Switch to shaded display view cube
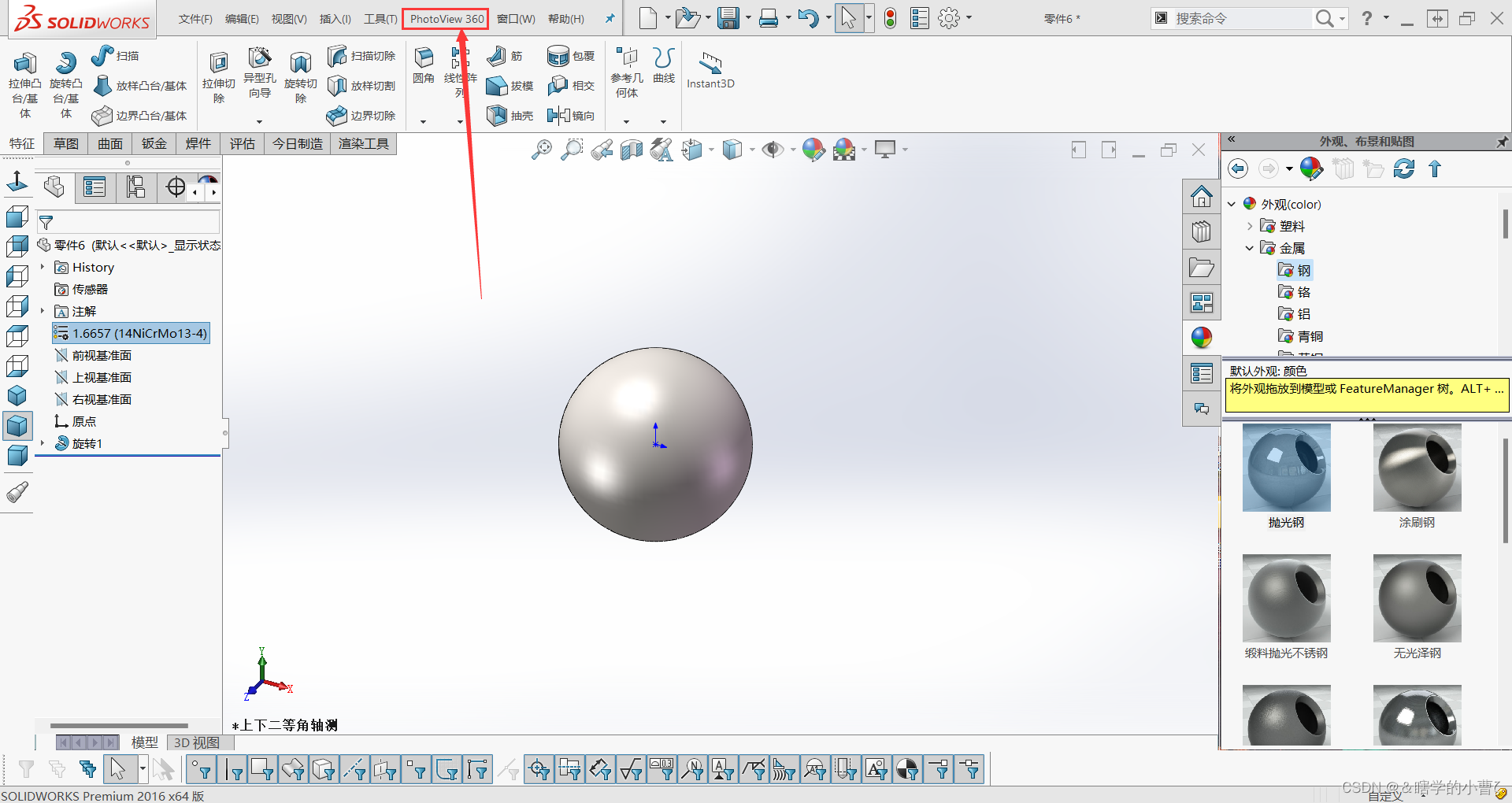This screenshot has width=1512, height=803. click(17, 426)
